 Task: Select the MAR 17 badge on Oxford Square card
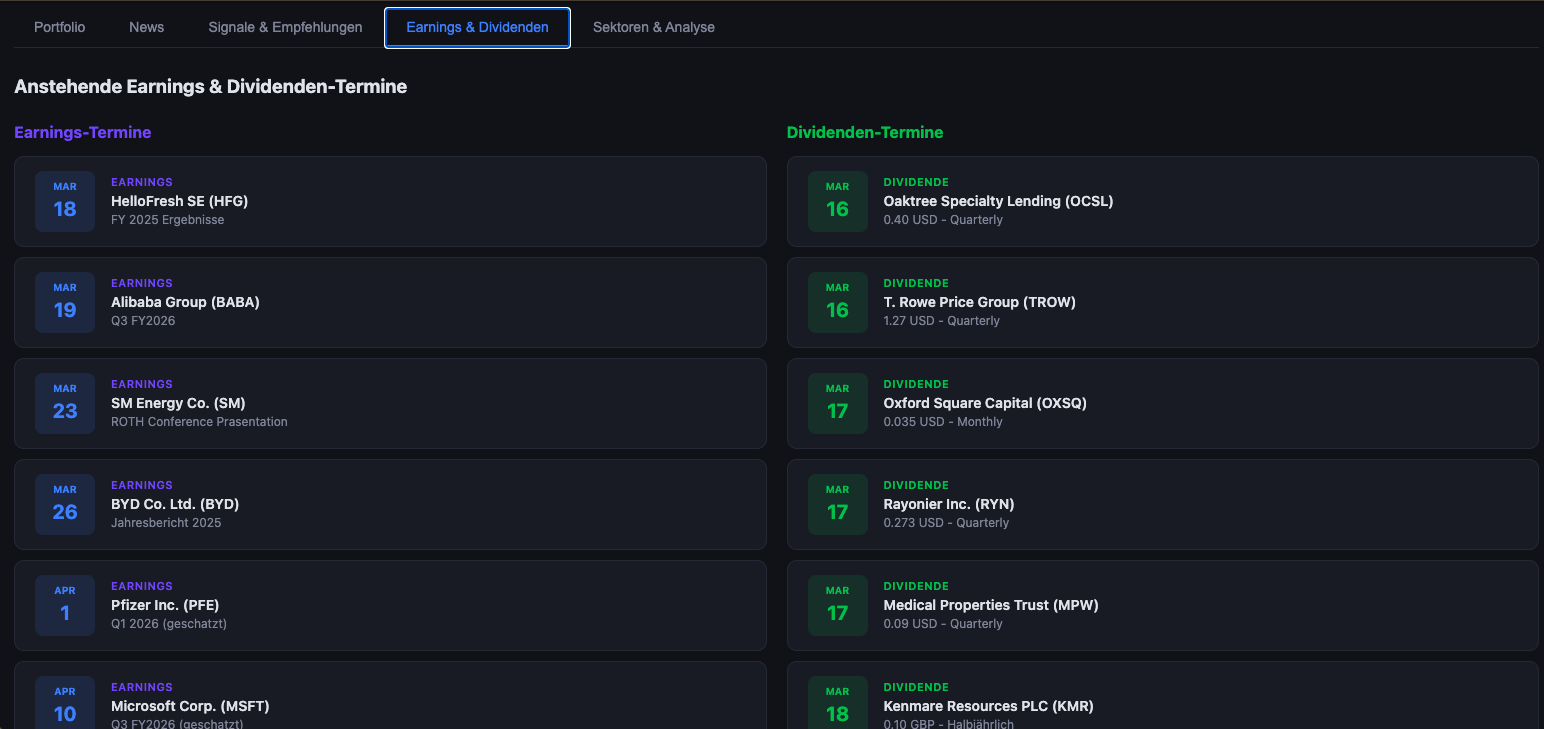(837, 403)
